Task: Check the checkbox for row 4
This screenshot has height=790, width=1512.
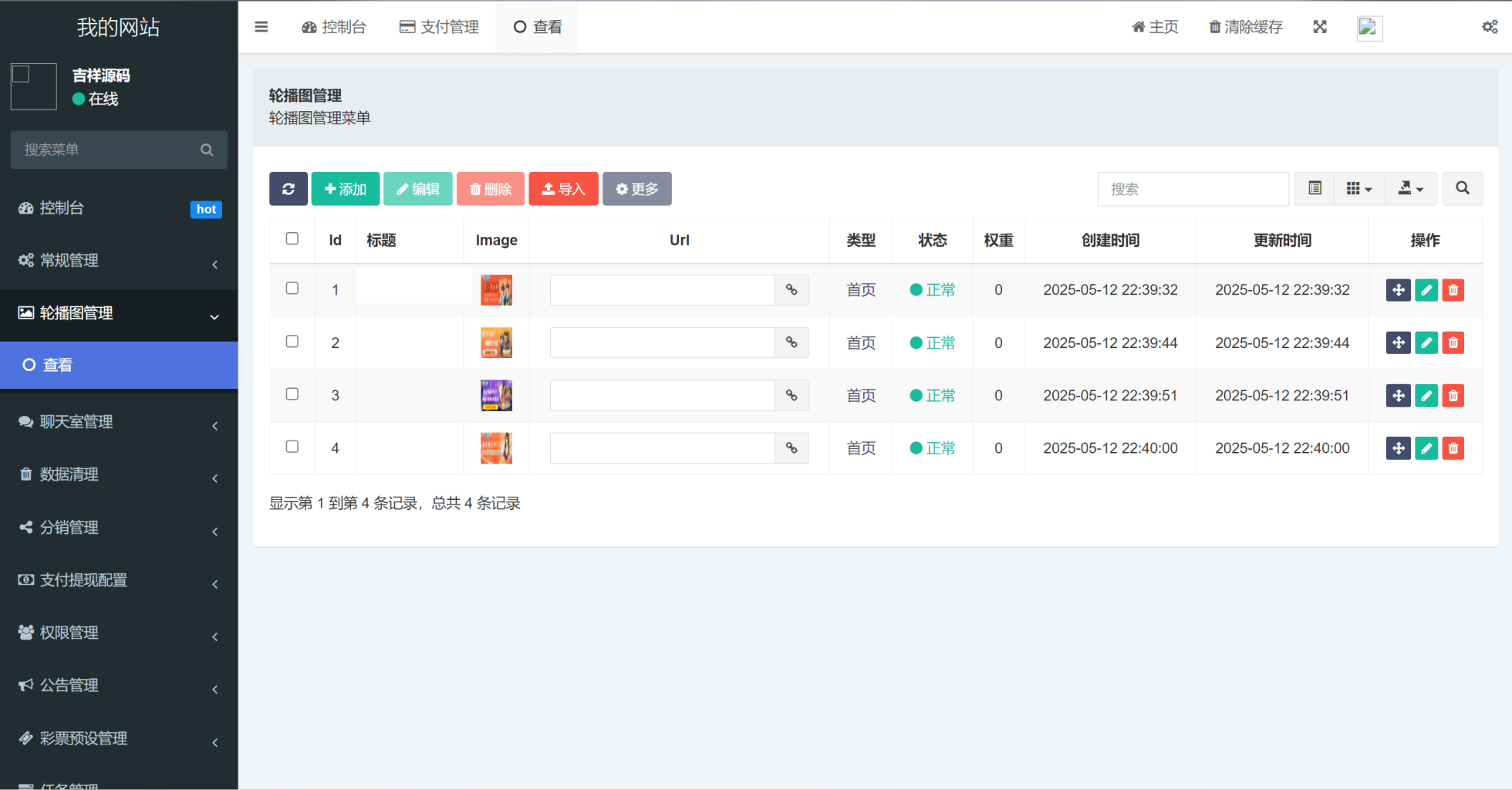Action: (x=292, y=446)
